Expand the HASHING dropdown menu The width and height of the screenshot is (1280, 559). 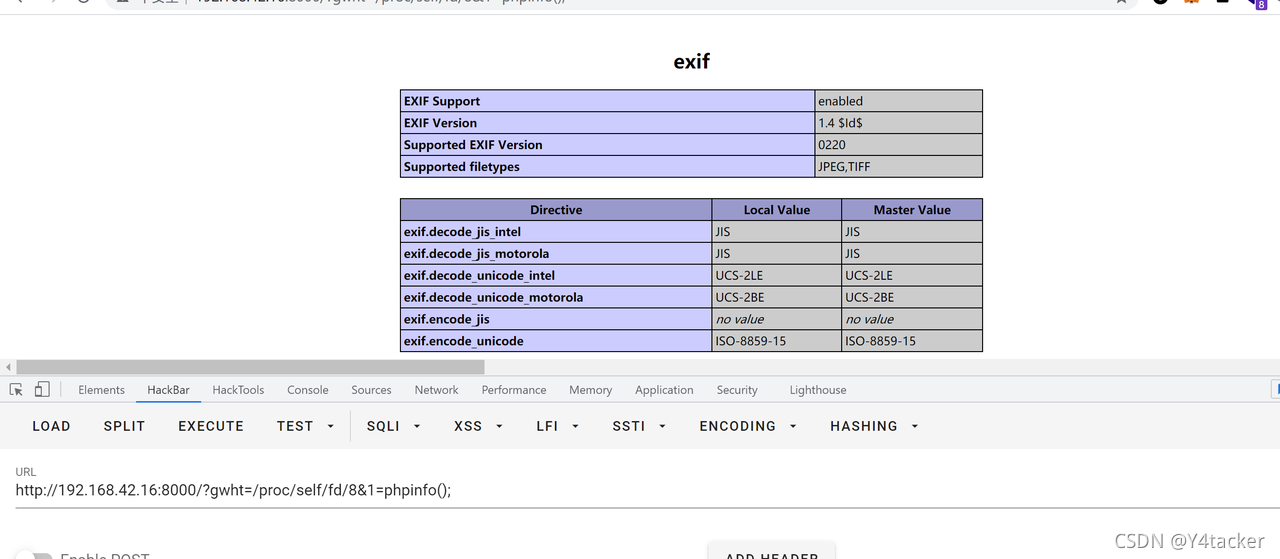(874, 426)
